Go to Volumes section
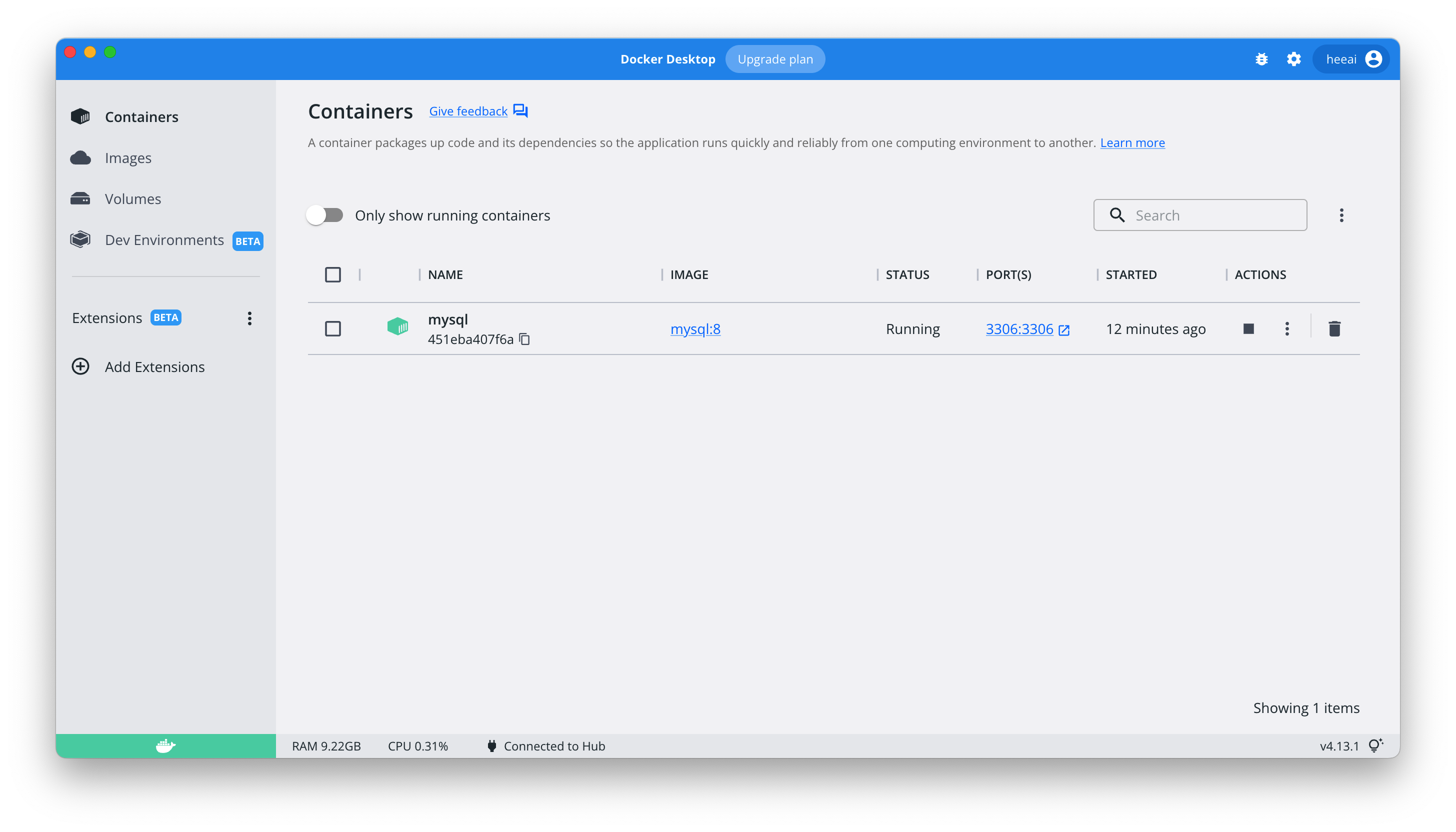 click(133, 199)
